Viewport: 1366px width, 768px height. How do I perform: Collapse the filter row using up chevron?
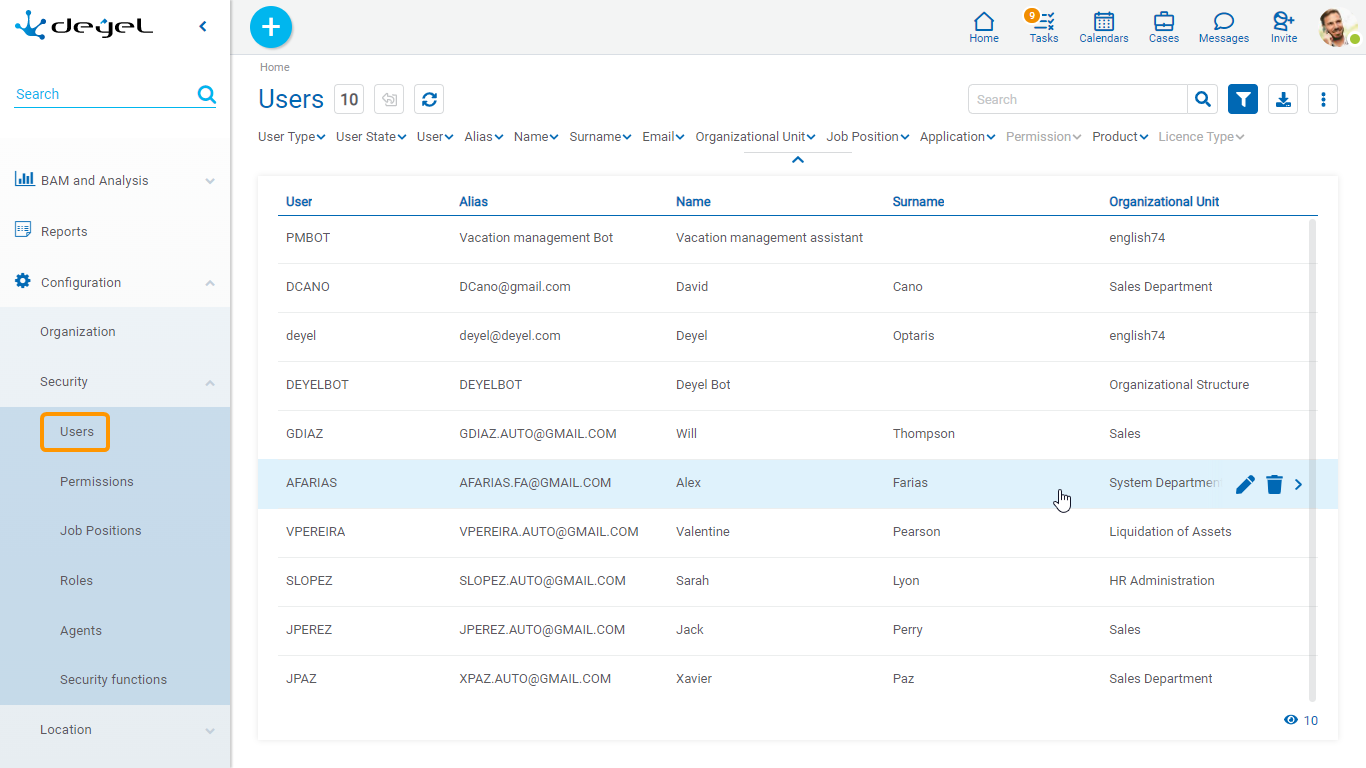tap(798, 160)
